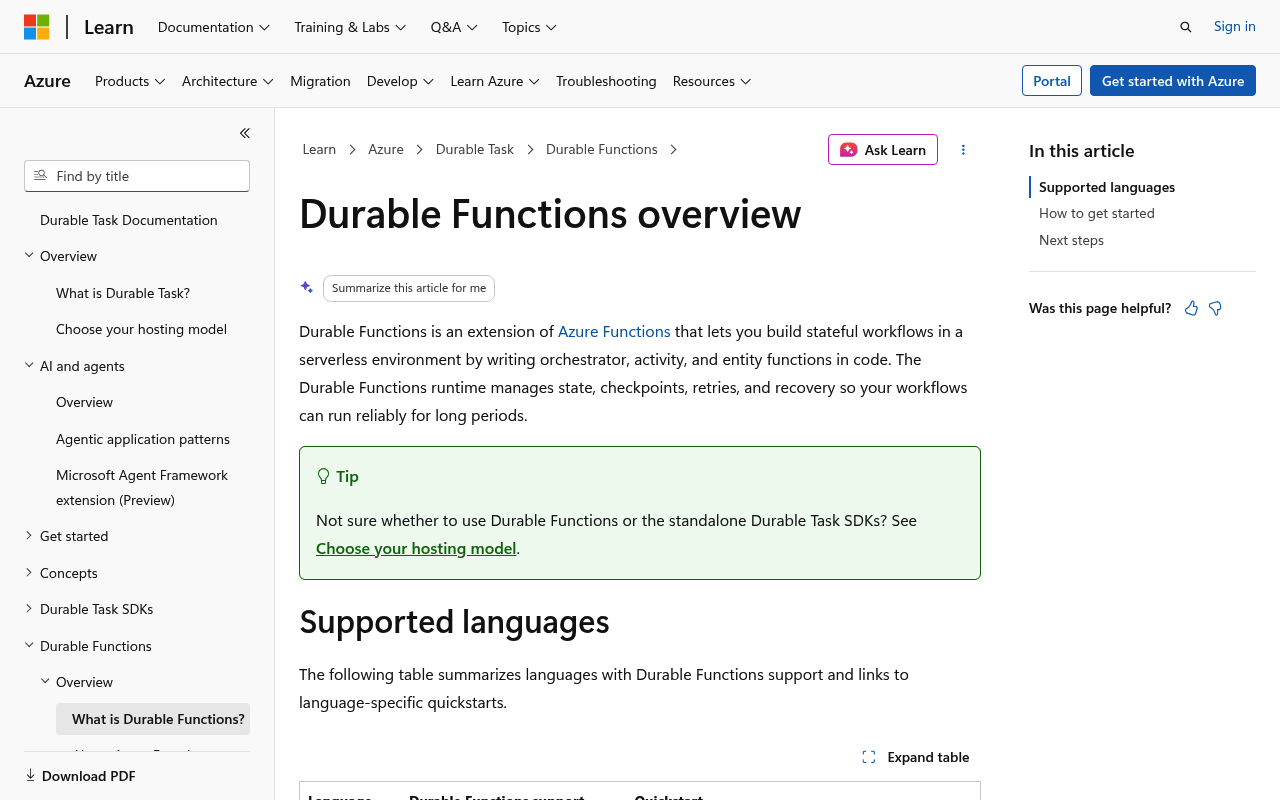1280x800 pixels.
Task: Jump to How to get started section
Action: tap(1097, 213)
